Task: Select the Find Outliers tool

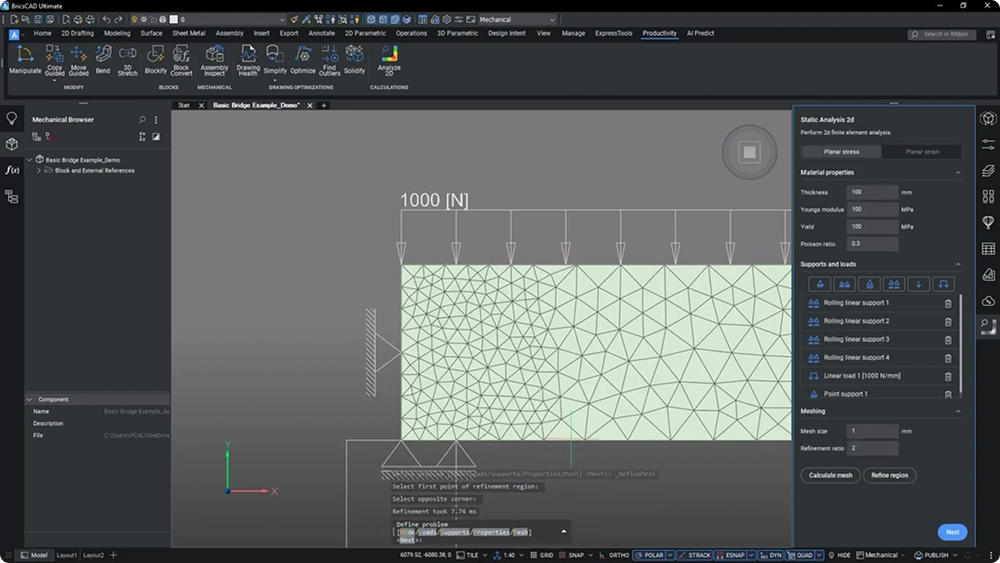Action: click(x=329, y=59)
